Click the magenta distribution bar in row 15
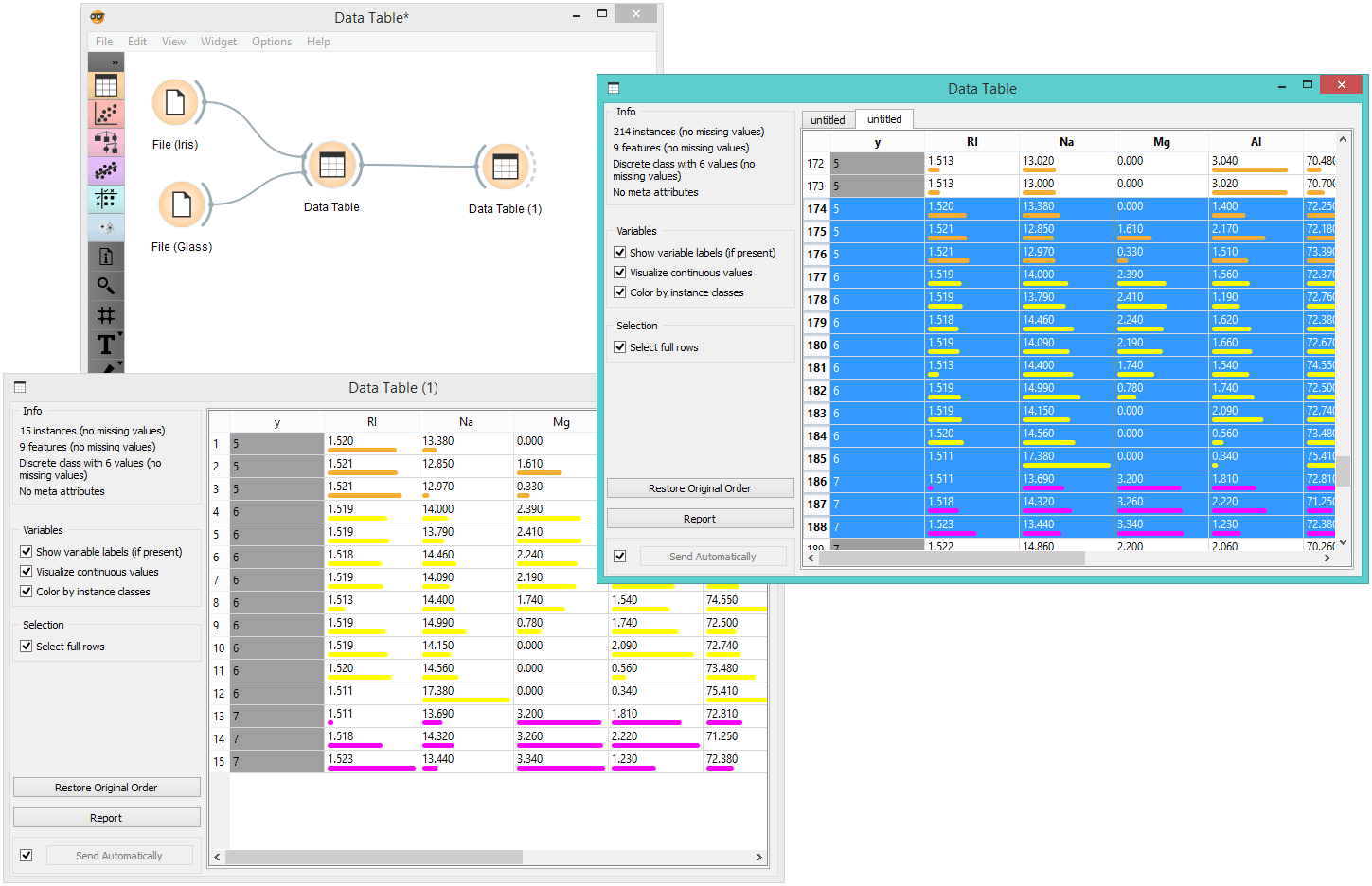Screen dimensions: 1372x886 pos(371,769)
